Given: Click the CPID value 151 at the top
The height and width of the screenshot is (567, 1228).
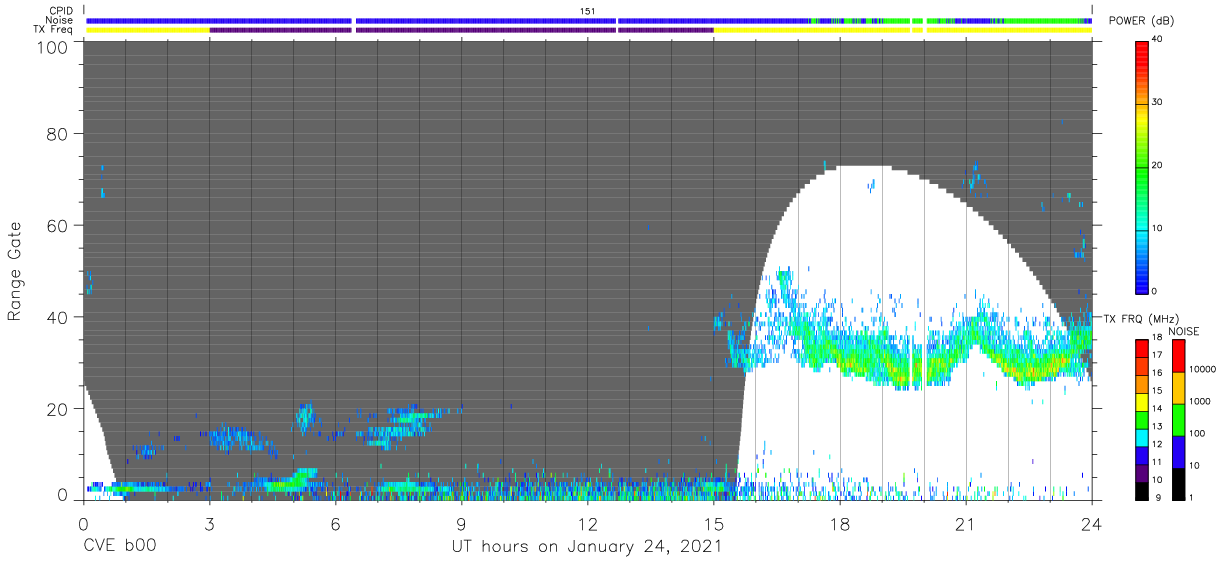Looking at the screenshot, I should (588, 10).
